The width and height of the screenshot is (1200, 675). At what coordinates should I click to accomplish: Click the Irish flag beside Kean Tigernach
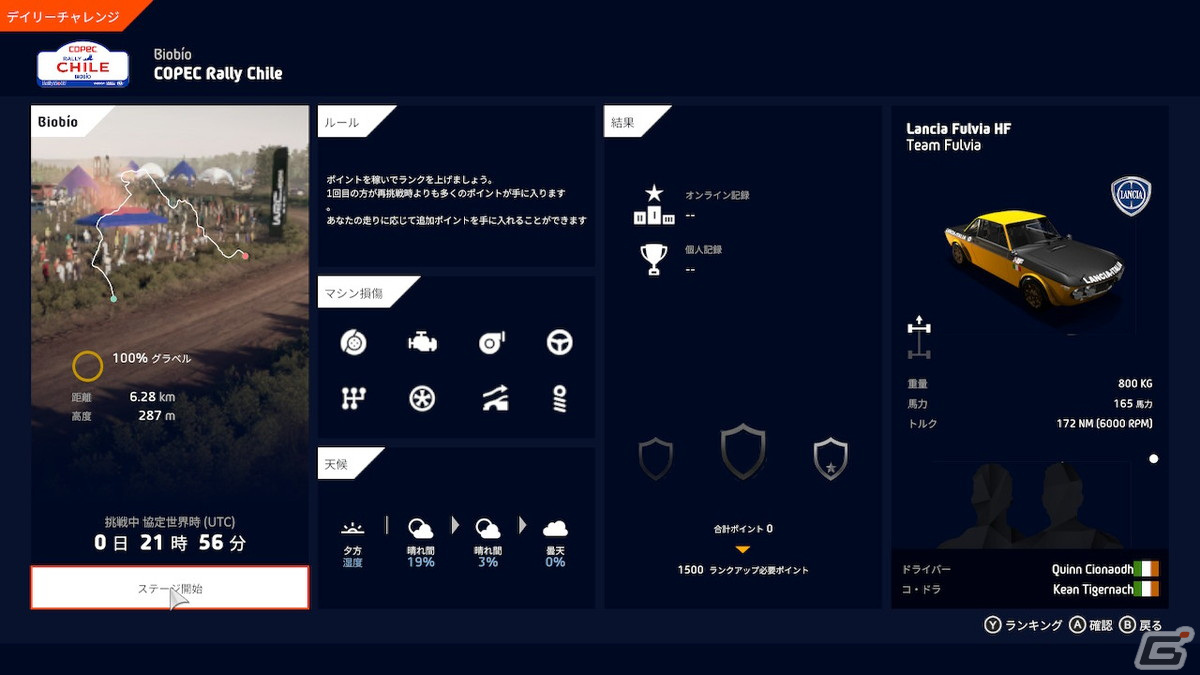point(1146,589)
